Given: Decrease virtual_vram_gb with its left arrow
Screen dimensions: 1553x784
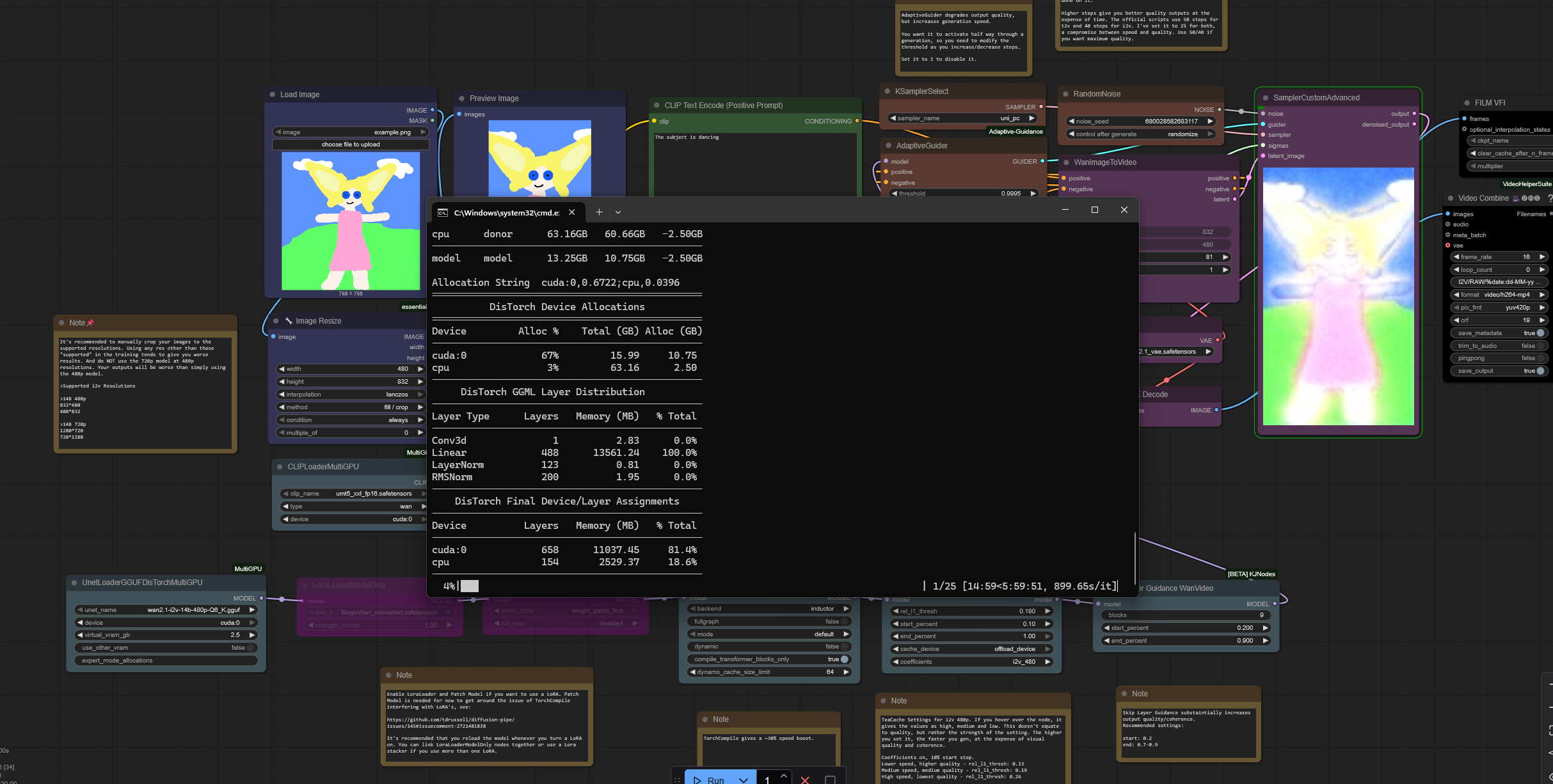Looking at the screenshot, I should pos(80,635).
